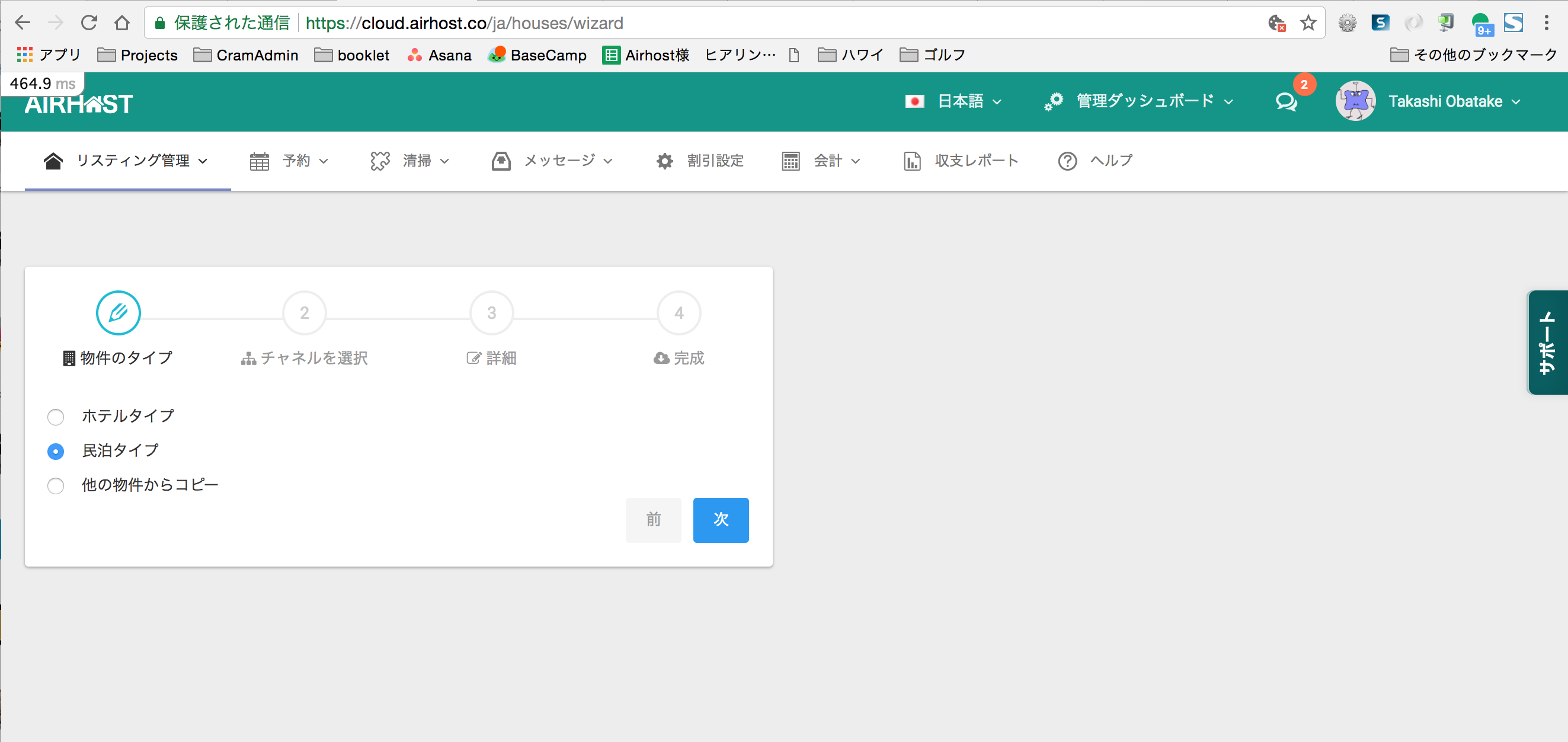Bookmark page with star icon

pyautogui.click(x=1307, y=23)
